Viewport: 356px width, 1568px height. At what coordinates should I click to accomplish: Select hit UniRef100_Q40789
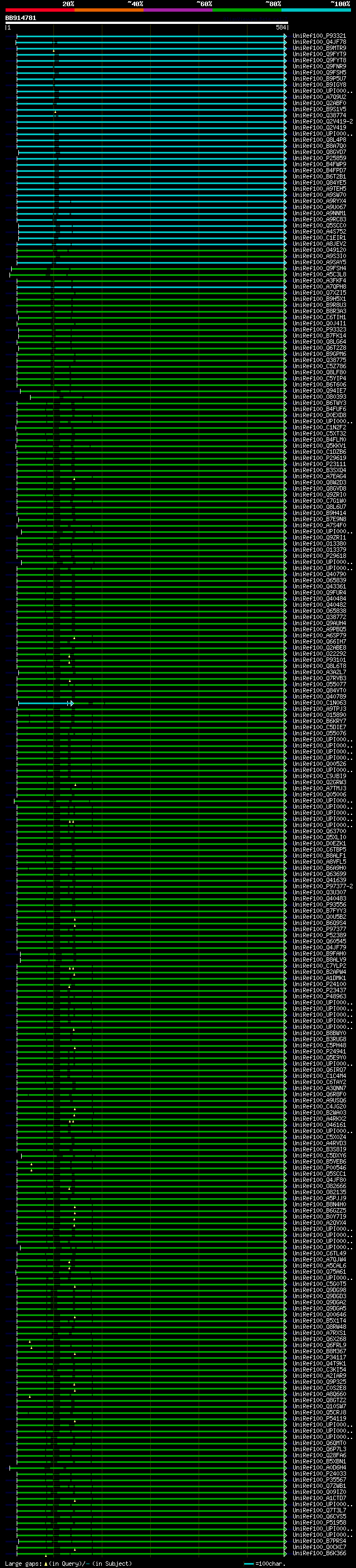point(319,696)
